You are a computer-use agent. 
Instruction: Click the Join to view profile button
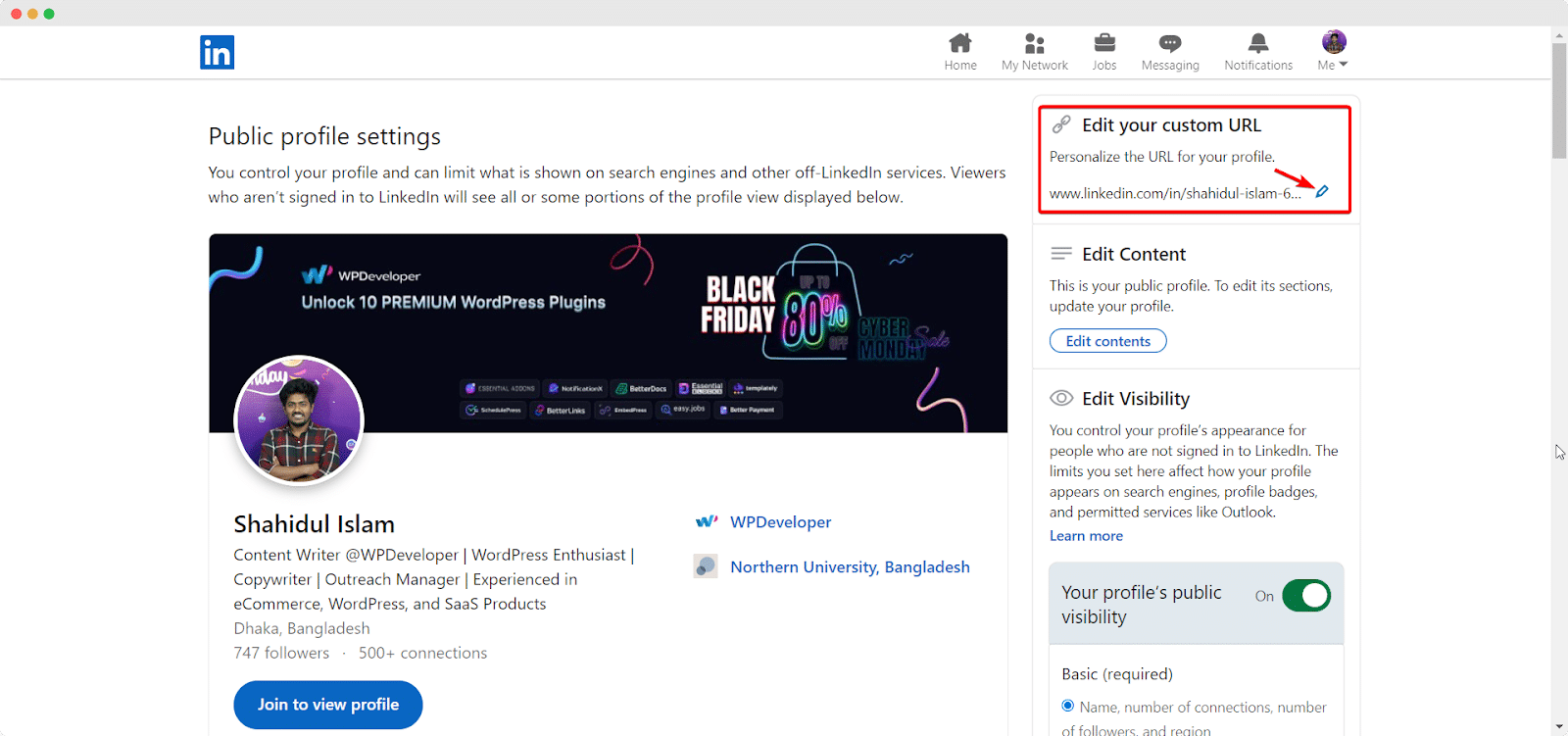[x=328, y=705]
